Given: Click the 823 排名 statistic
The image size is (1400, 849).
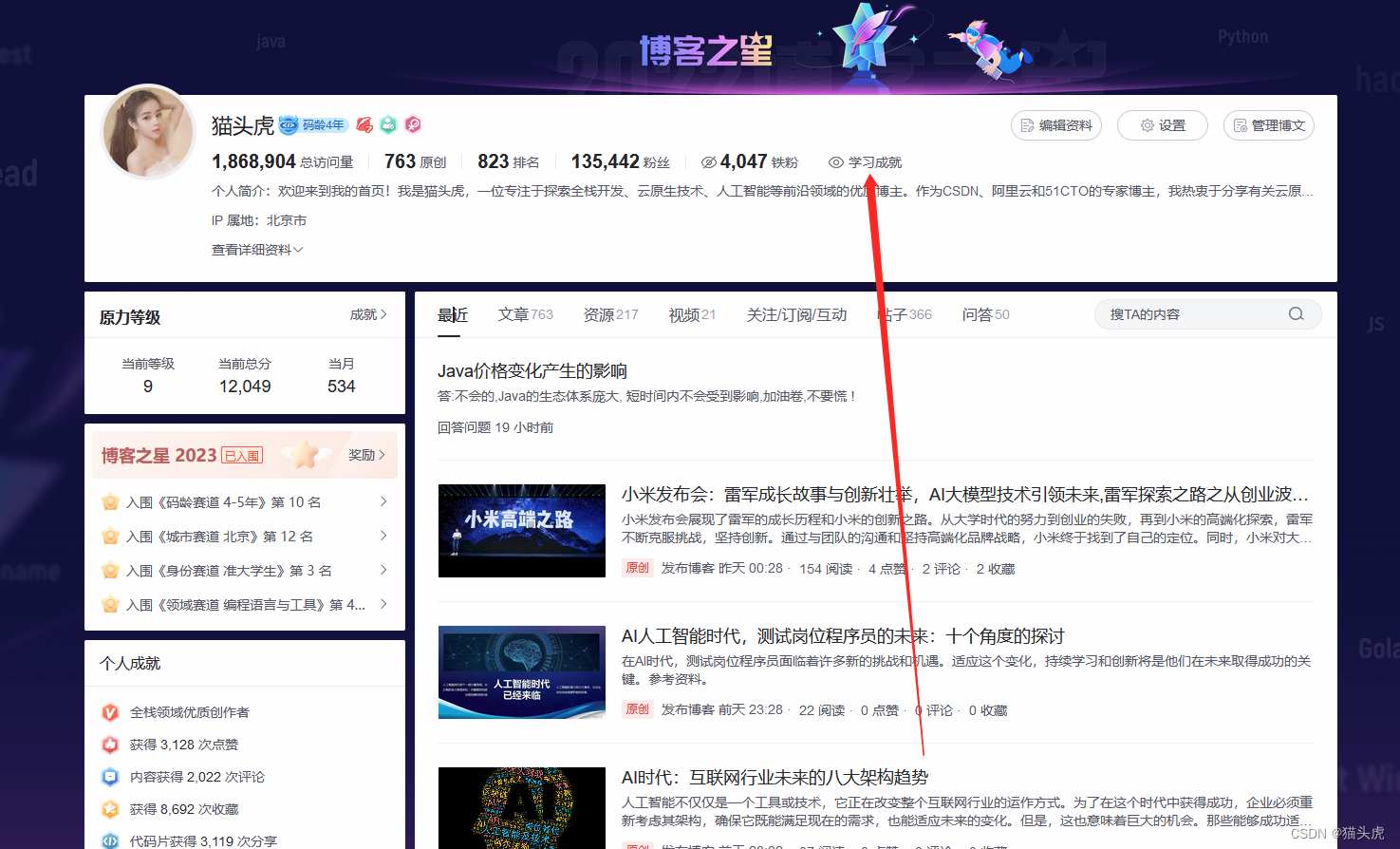Looking at the screenshot, I should [508, 161].
